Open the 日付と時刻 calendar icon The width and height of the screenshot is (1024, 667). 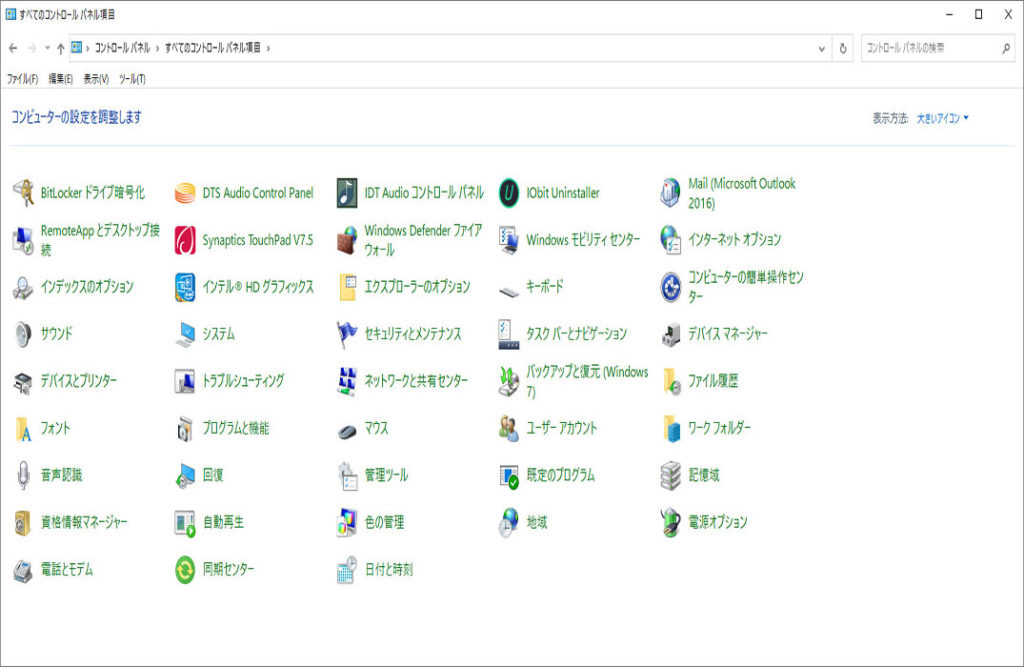click(x=347, y=570)
